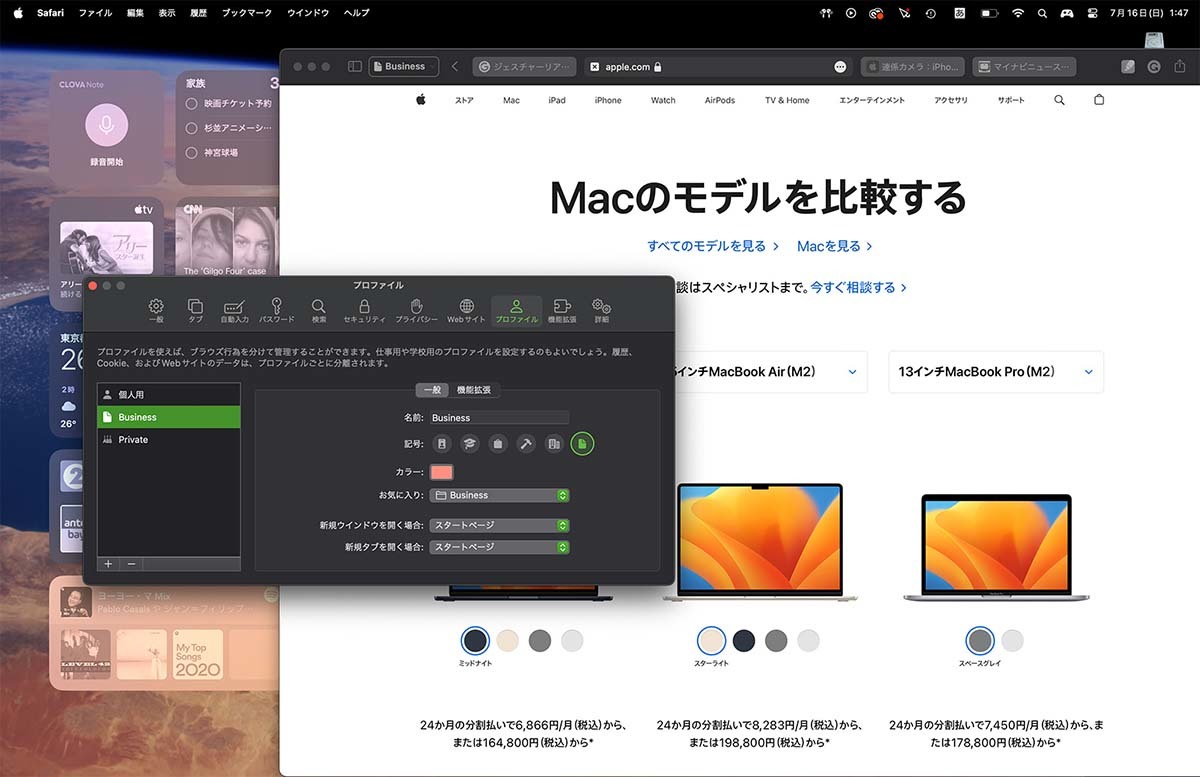Select the スターライト color for middle MacBook
The width and height of the screenshot is (1200, 777).
tap(711, 640)
